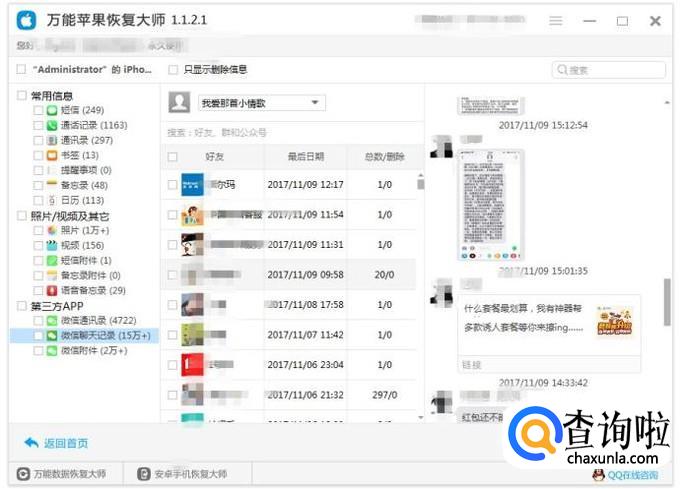The height and width of the screenshot is (489, 682).
Task: Open QQ在线咨询 link
Action: tap(633, 475)
